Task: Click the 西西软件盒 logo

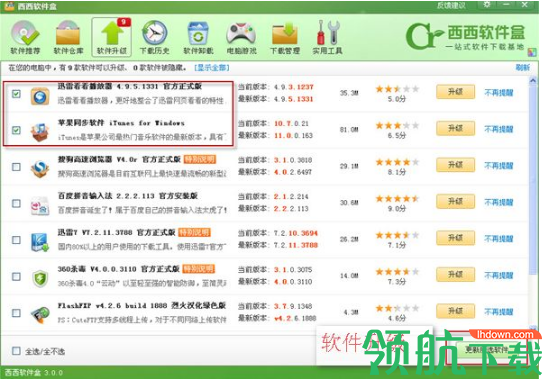Action: pos(466,36)
